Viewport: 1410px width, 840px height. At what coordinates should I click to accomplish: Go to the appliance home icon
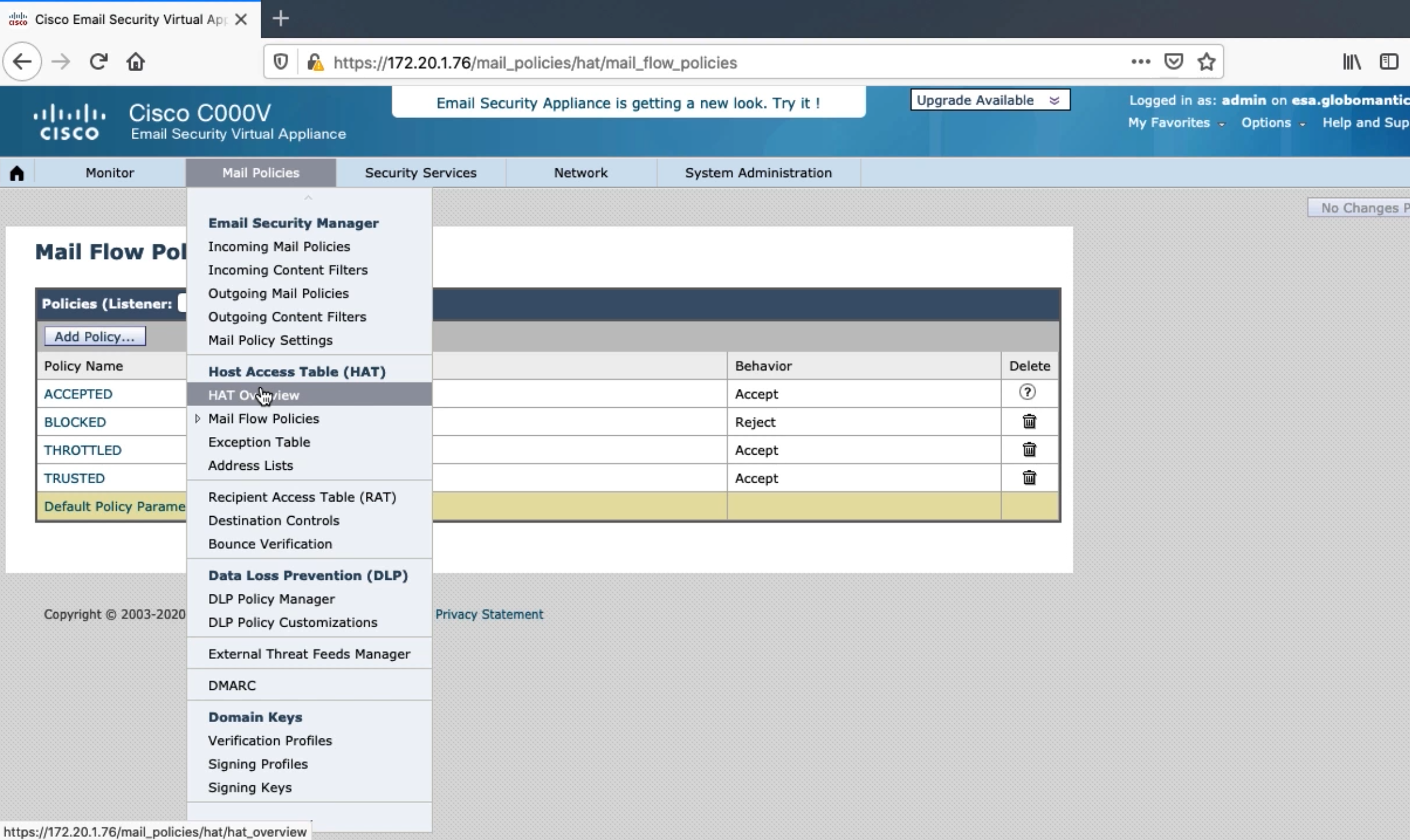[x=17, y=173]
